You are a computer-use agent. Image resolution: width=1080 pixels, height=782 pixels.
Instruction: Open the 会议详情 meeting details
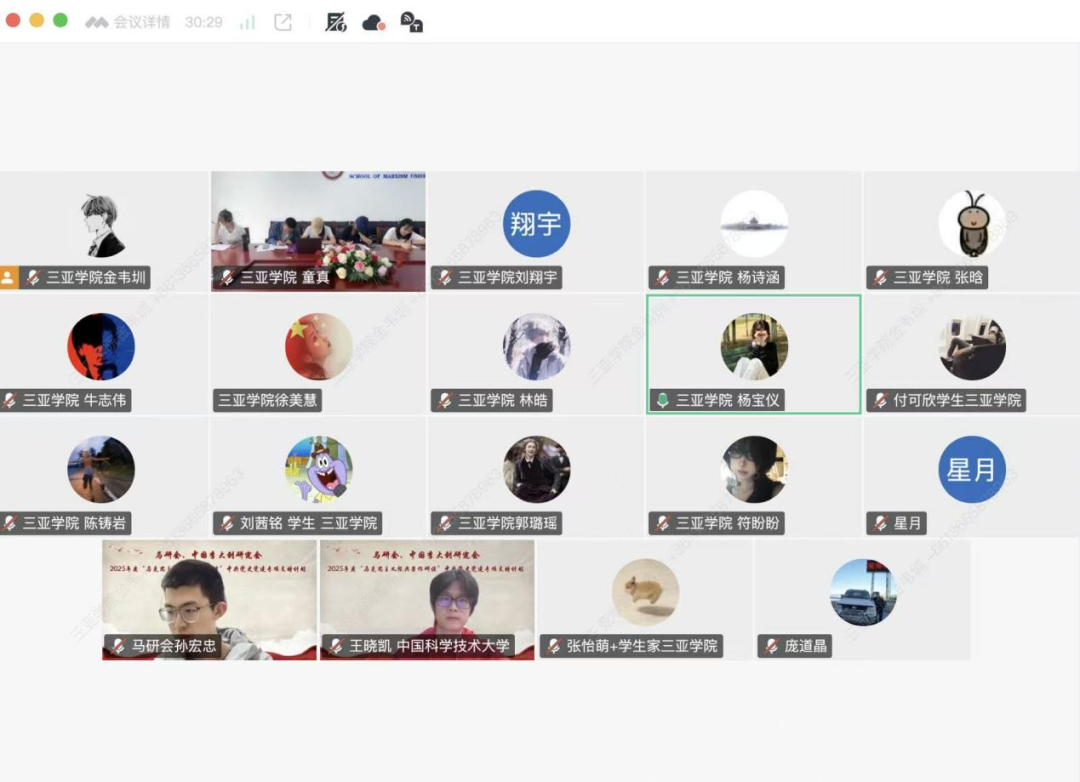click(x=141, y=22)
